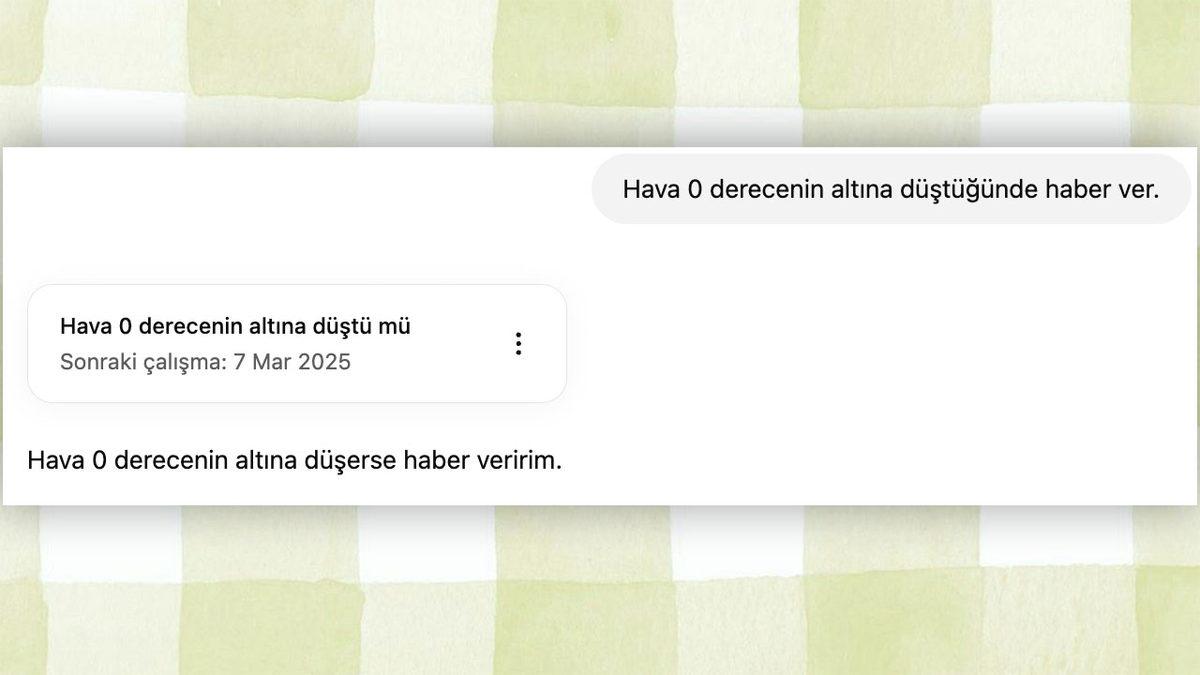Screen dimensions: 1200x675
Task: Select the user message bubble about 0 derece
Action: point(890,187)
